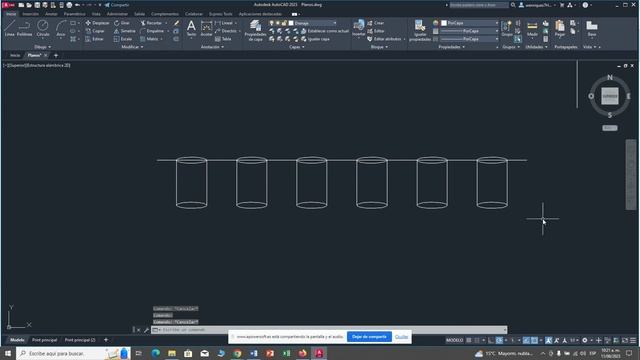This screenshot has width=640, height=360.
Task: Toggle object snap in status bar
Action: [534, 340]
